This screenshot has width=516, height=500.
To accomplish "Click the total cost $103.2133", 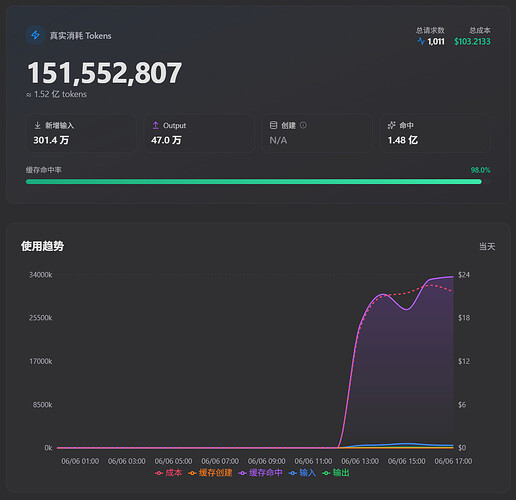I will [472, 41].
